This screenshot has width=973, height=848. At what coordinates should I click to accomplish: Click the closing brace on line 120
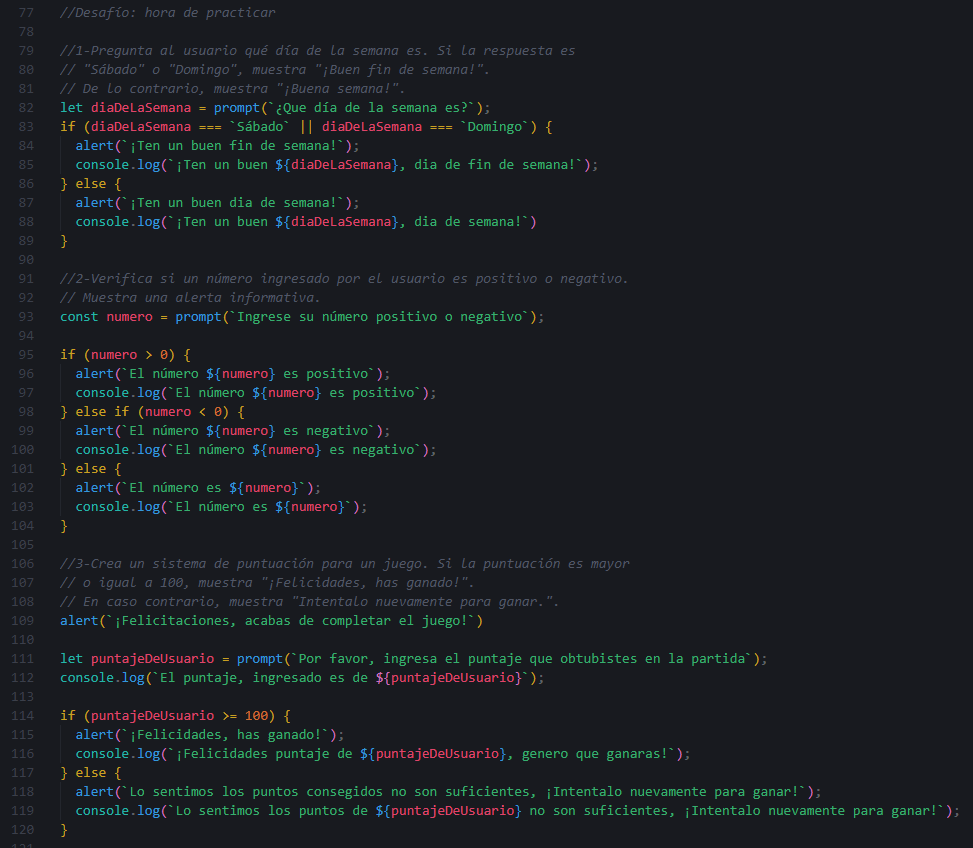(64, 830)
